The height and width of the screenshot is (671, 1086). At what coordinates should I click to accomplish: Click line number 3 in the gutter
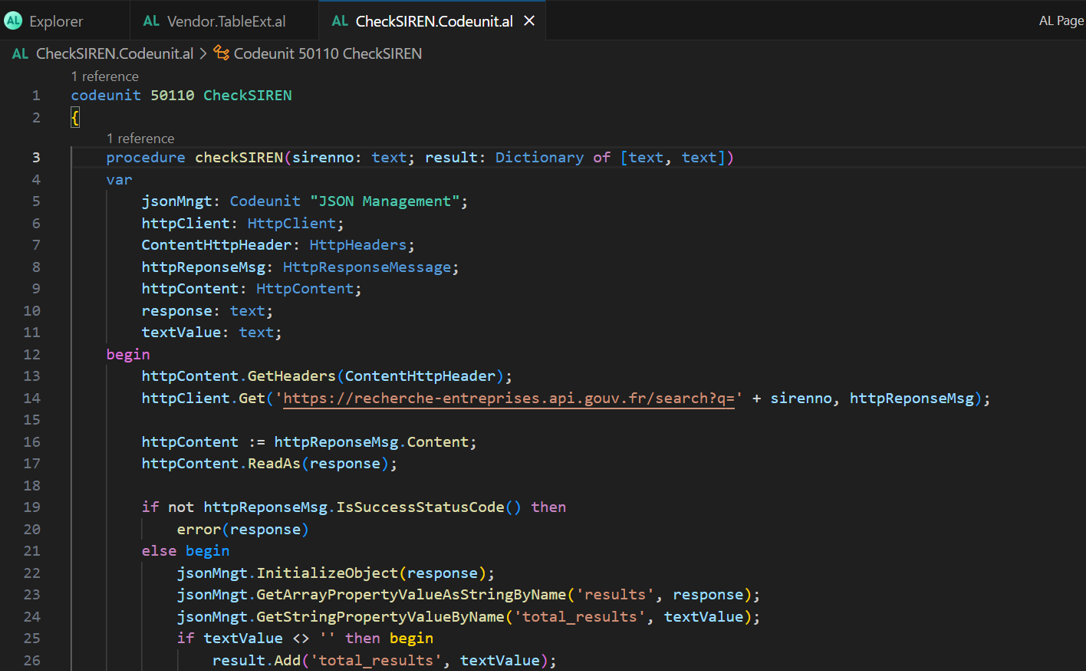(x=36, y=157)
